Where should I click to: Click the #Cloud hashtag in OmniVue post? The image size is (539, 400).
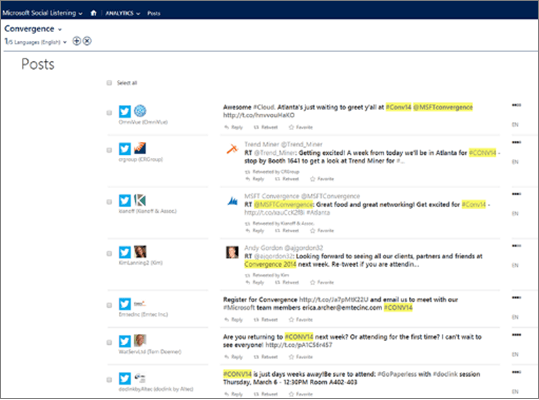click(264, 107)
